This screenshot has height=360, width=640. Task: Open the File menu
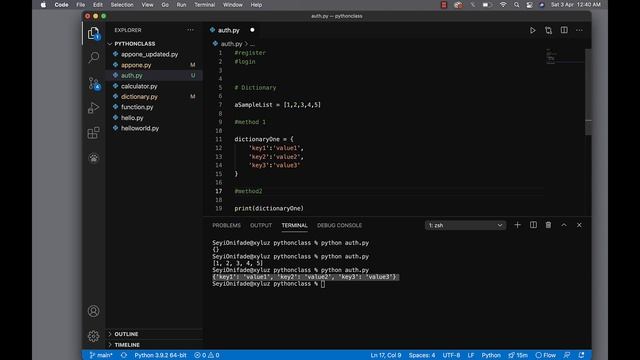click(x=81, y=5)
